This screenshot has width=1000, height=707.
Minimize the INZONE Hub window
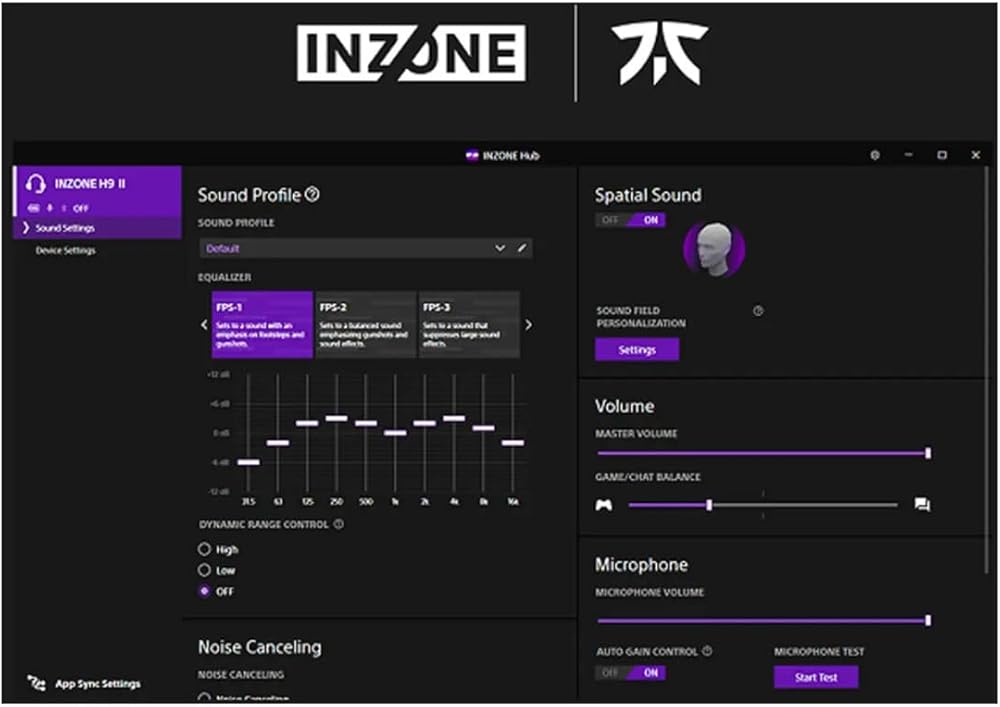(908, 155)
